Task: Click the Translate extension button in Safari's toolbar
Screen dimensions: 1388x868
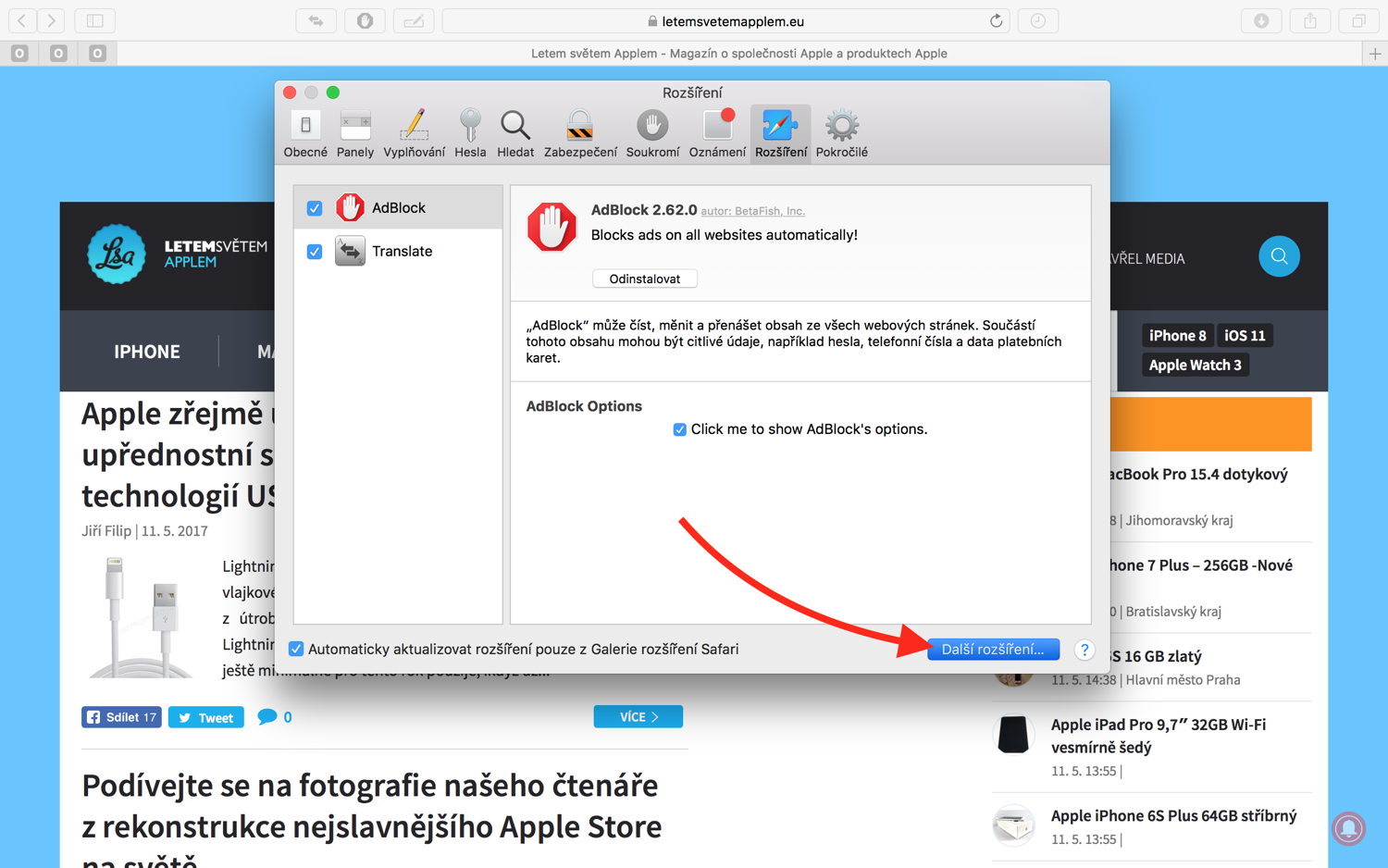Action: (x=316, y=20)
